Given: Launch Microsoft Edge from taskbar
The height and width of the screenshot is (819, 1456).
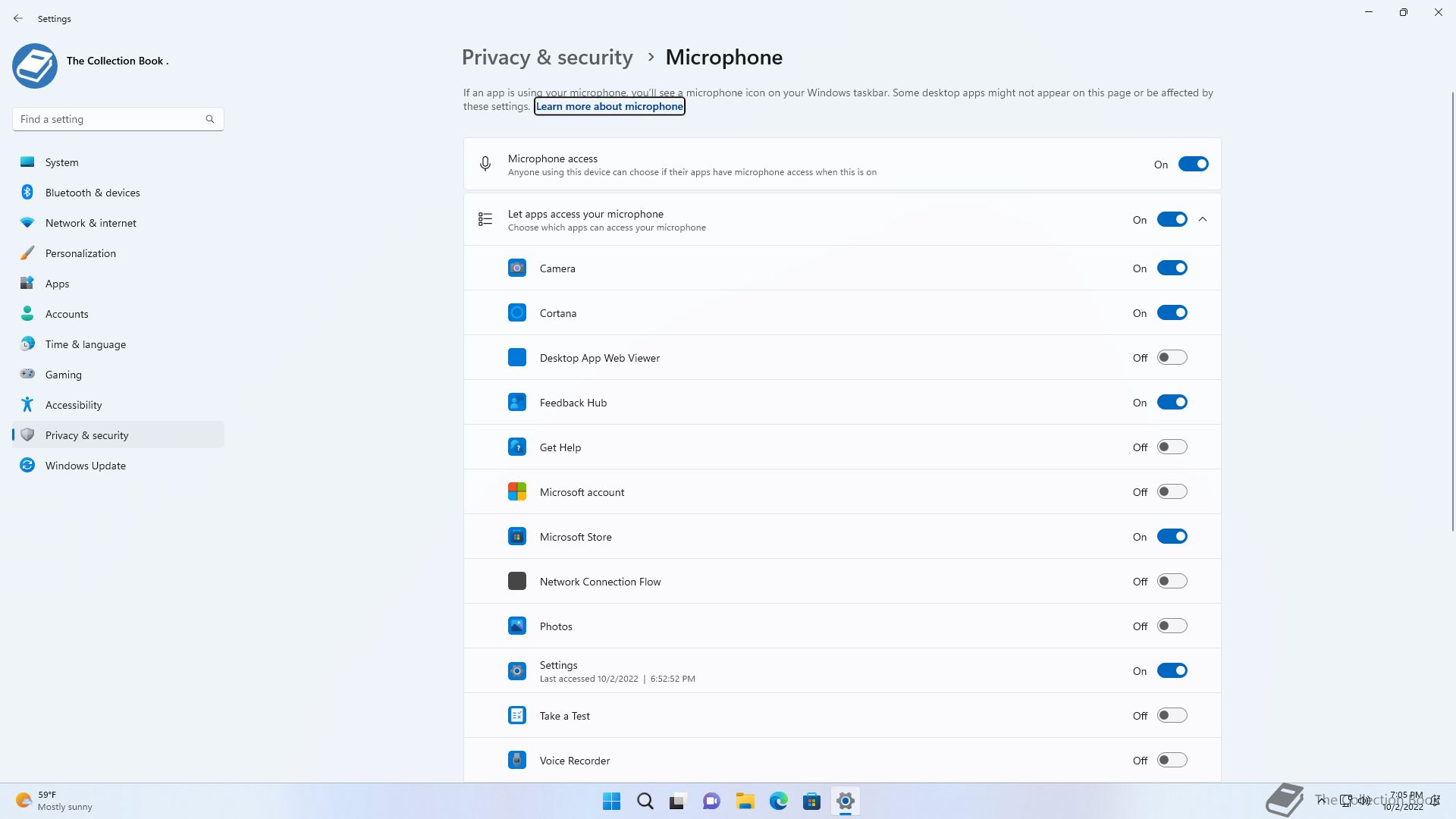Looking at the screenshot, I should coord(779,801).
